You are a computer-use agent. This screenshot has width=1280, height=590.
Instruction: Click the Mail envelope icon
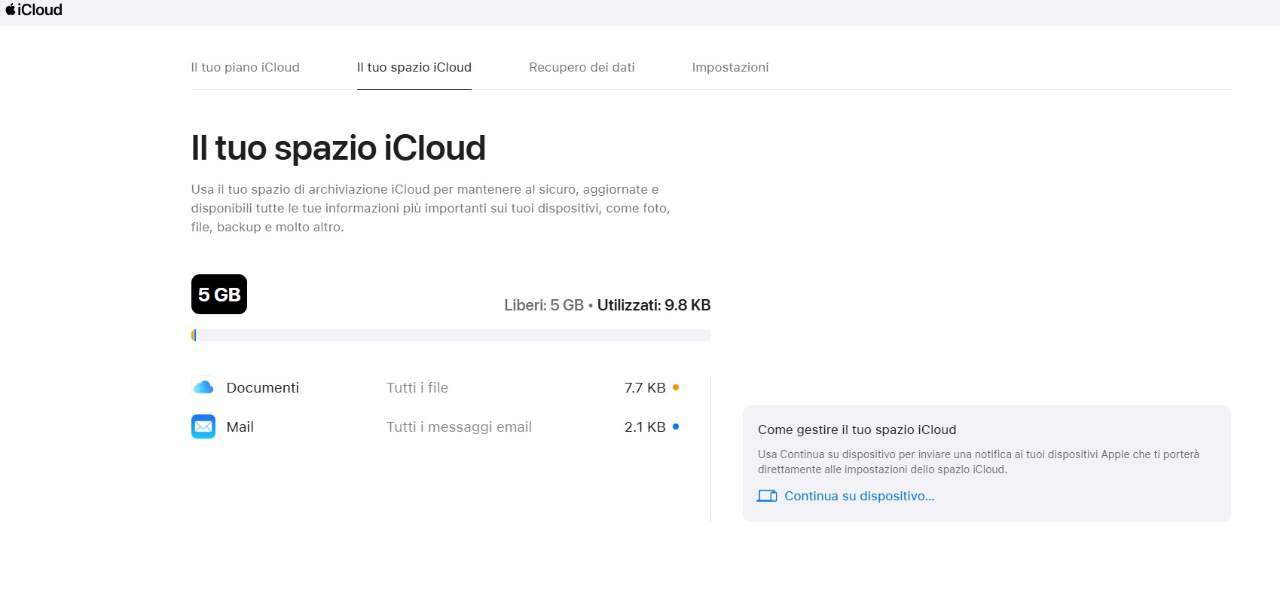(x=203, y=427)
